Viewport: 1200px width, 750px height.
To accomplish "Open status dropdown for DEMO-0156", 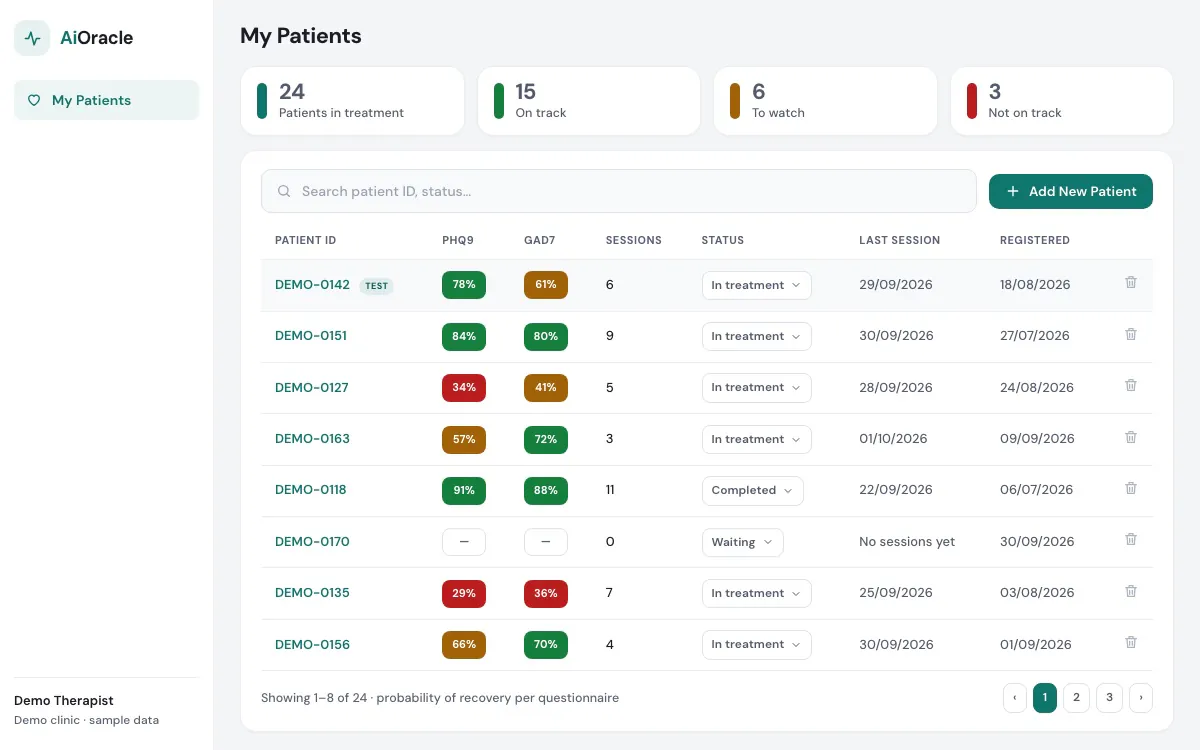I will point(756,644).
